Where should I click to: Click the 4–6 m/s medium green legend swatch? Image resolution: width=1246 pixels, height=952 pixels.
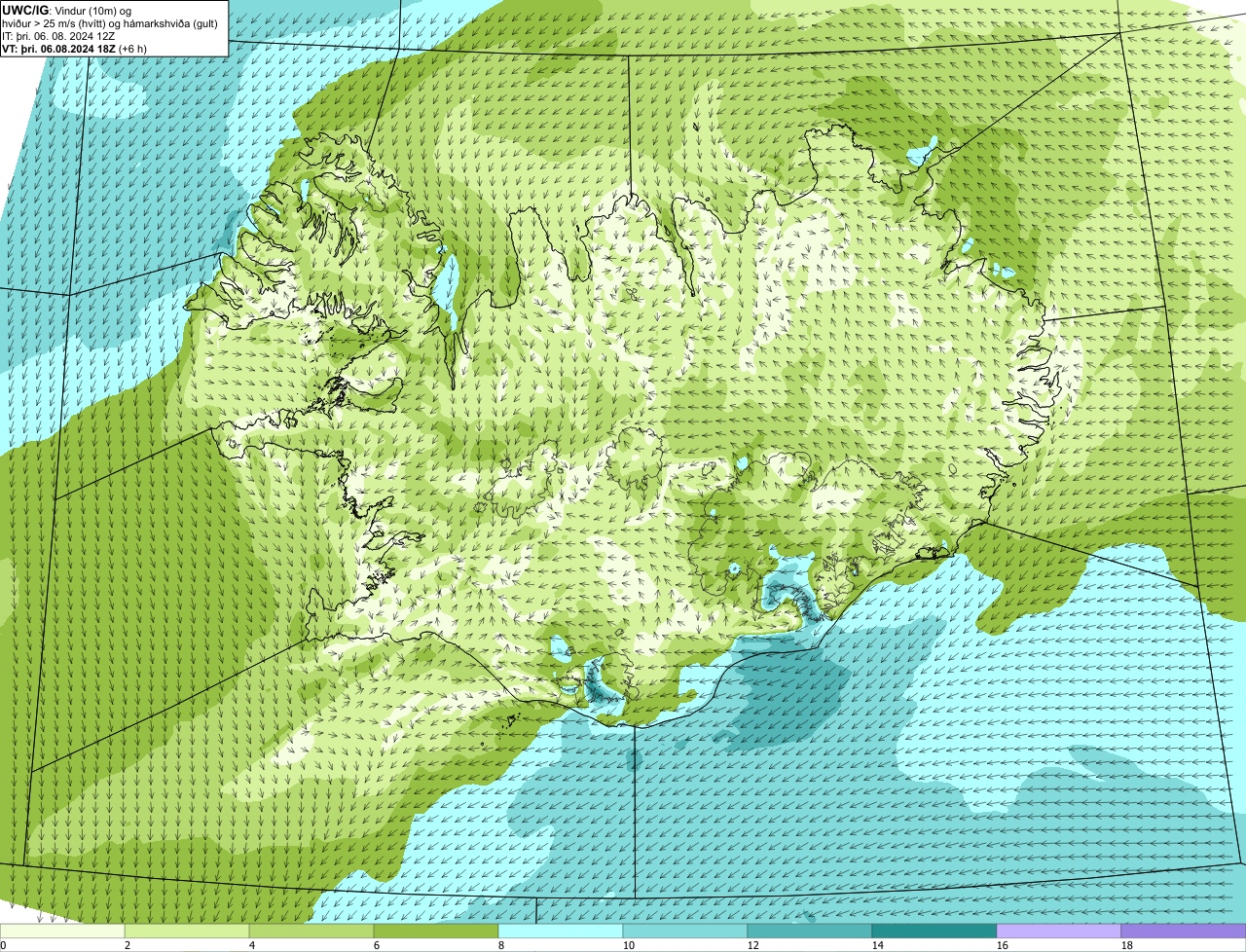(x=311, y=931)
